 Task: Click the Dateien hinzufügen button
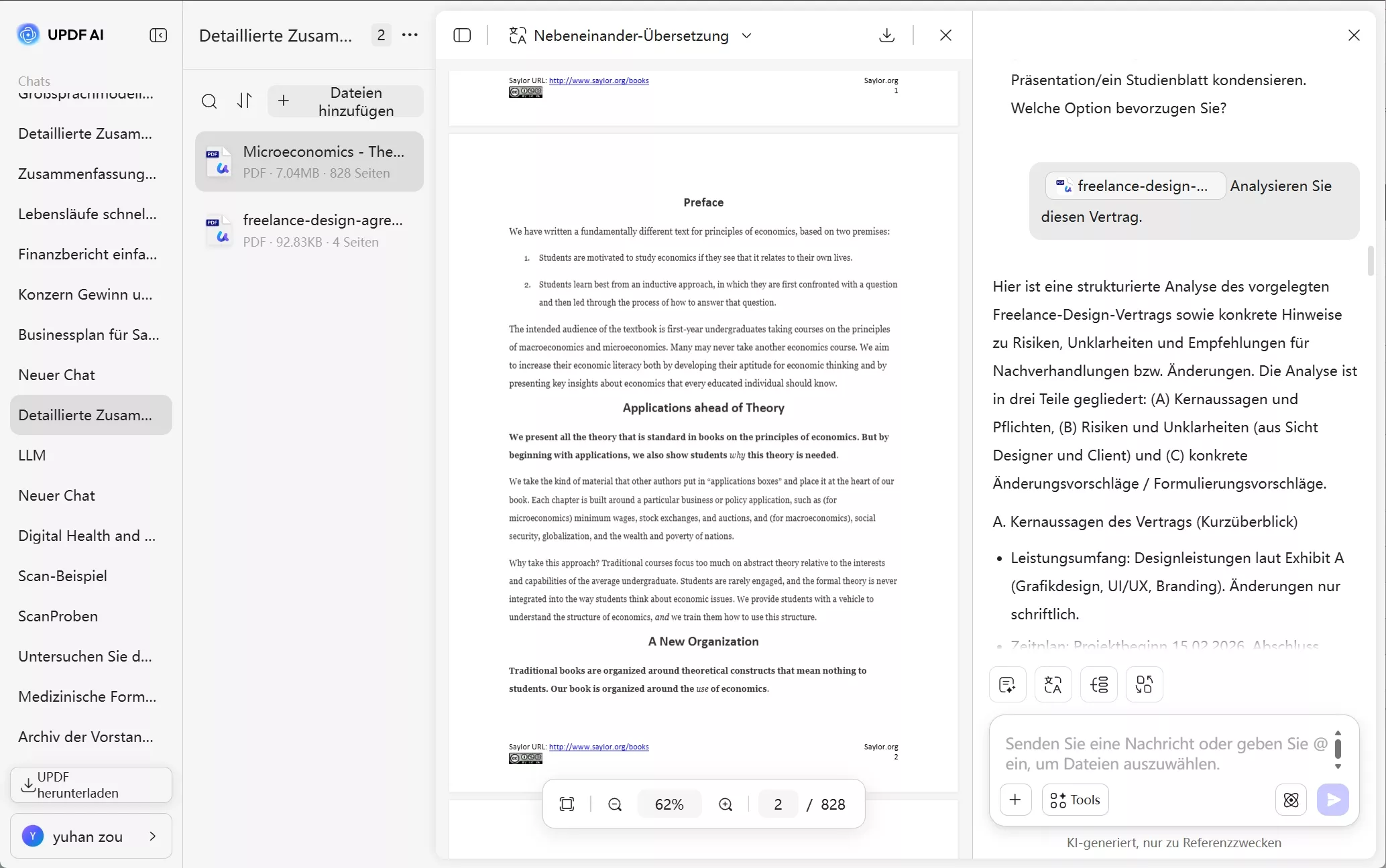[345, 101]
